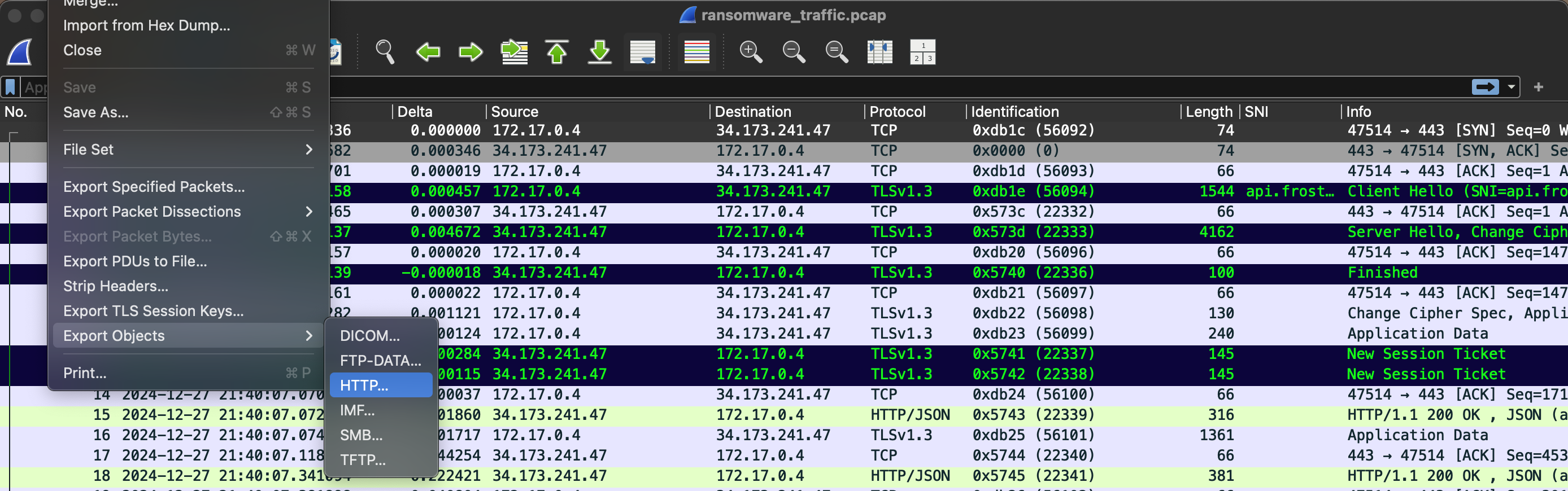The height and width of the screenshot is (491, 1568).
Task: Expand the File Set submenu
Action: (x=188, y=150)
